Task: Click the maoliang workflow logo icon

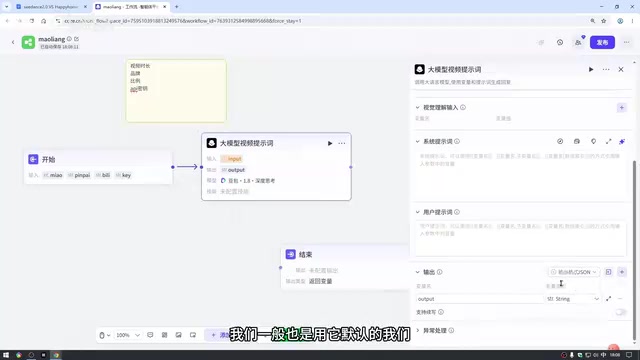Action: [x=28, y=42]
